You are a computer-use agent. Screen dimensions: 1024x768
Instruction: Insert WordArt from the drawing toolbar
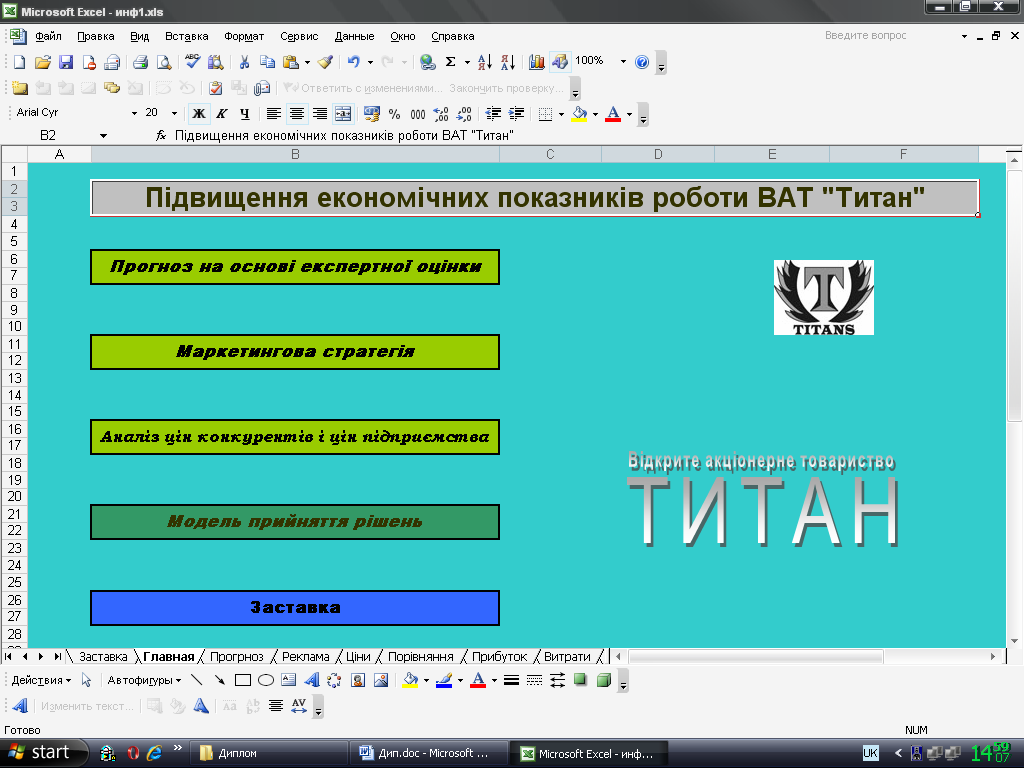point(311,681)
